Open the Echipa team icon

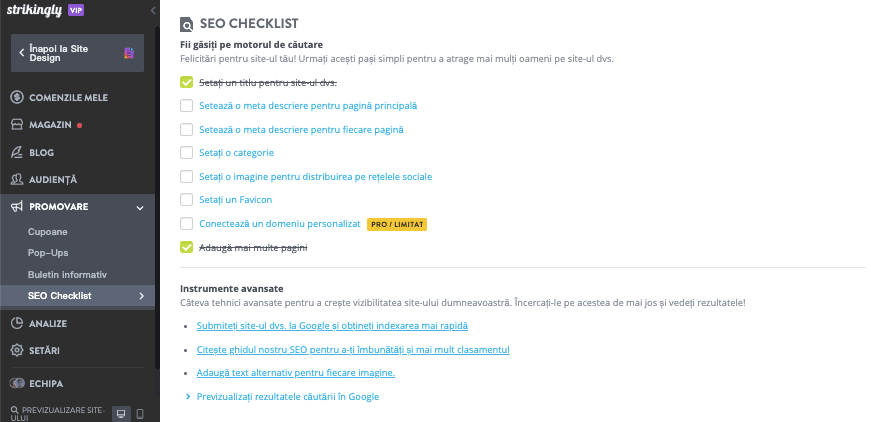(17, 382)
